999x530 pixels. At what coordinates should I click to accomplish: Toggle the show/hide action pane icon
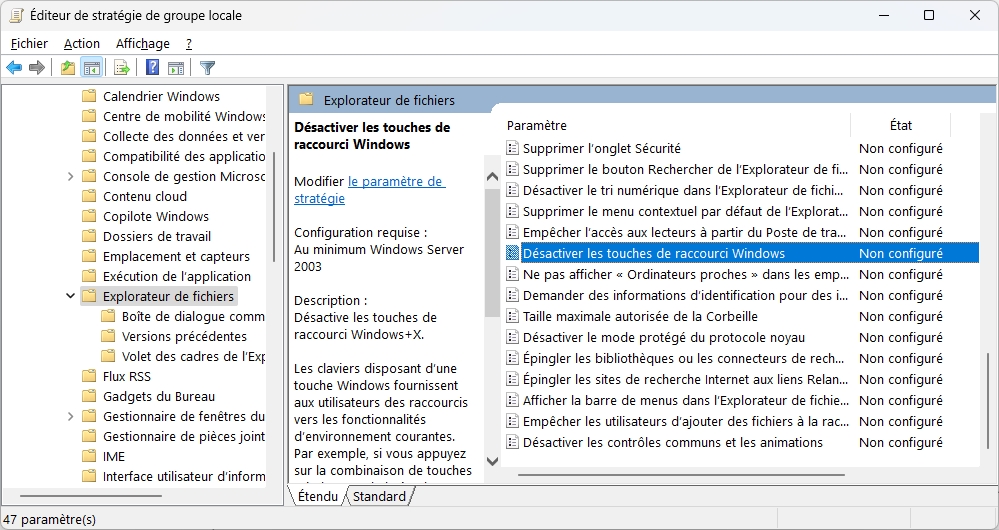point(176,67)
